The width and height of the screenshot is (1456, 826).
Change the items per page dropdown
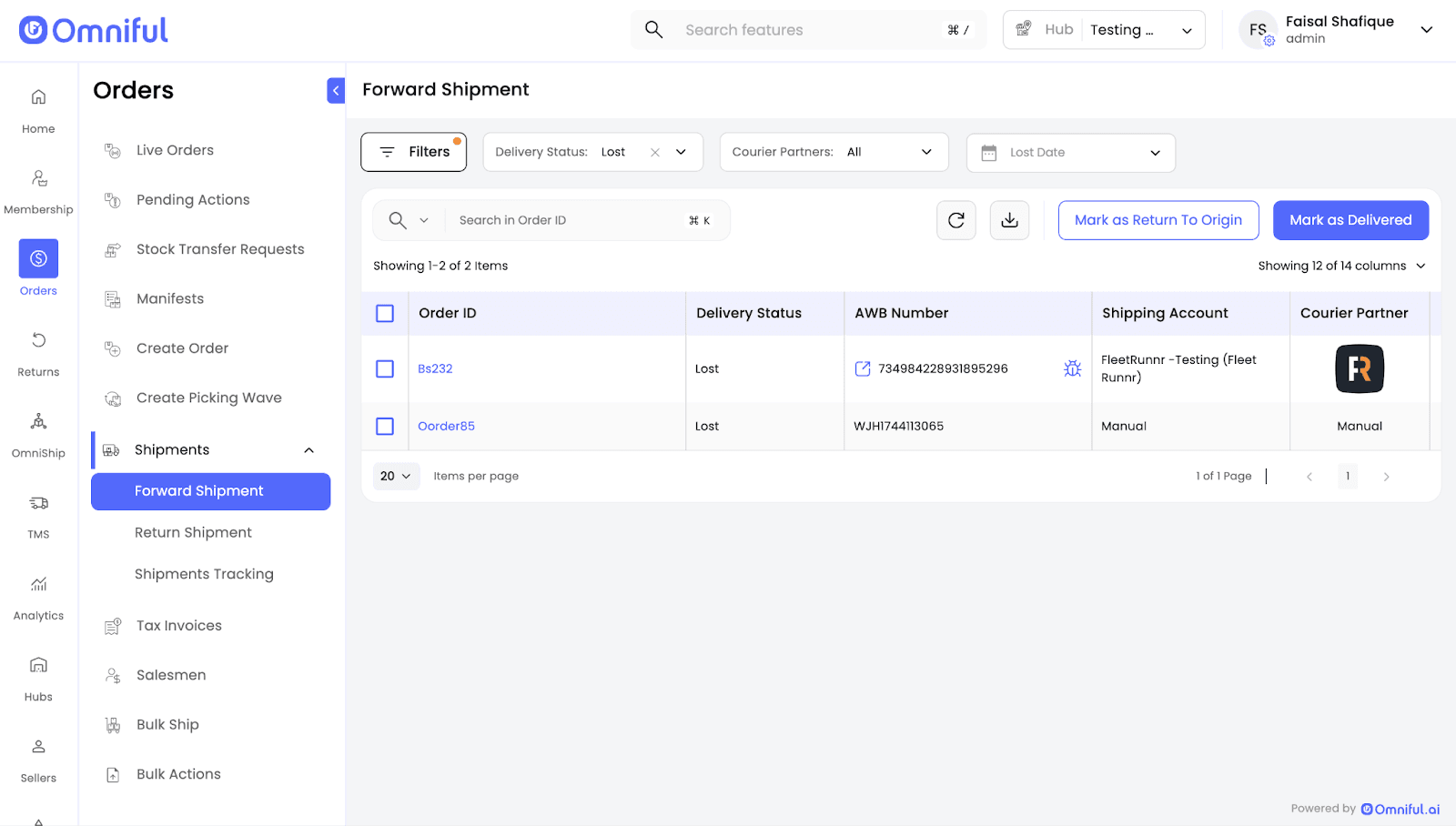[x=396, y=476]
